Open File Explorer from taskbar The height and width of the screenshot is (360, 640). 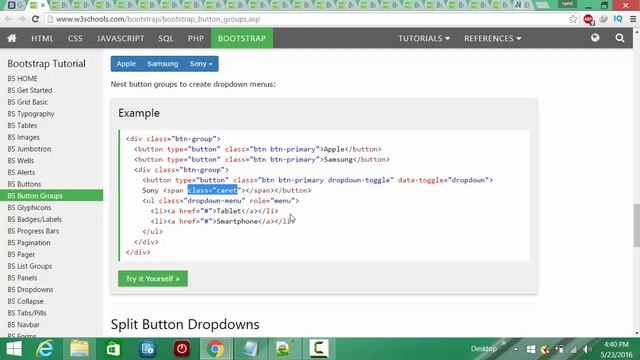79,349
